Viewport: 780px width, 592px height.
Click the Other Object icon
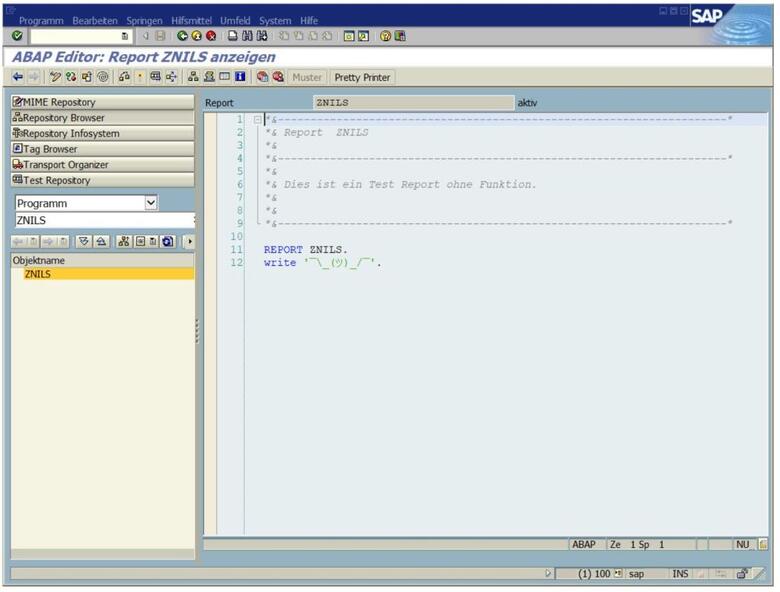(87, 77)
